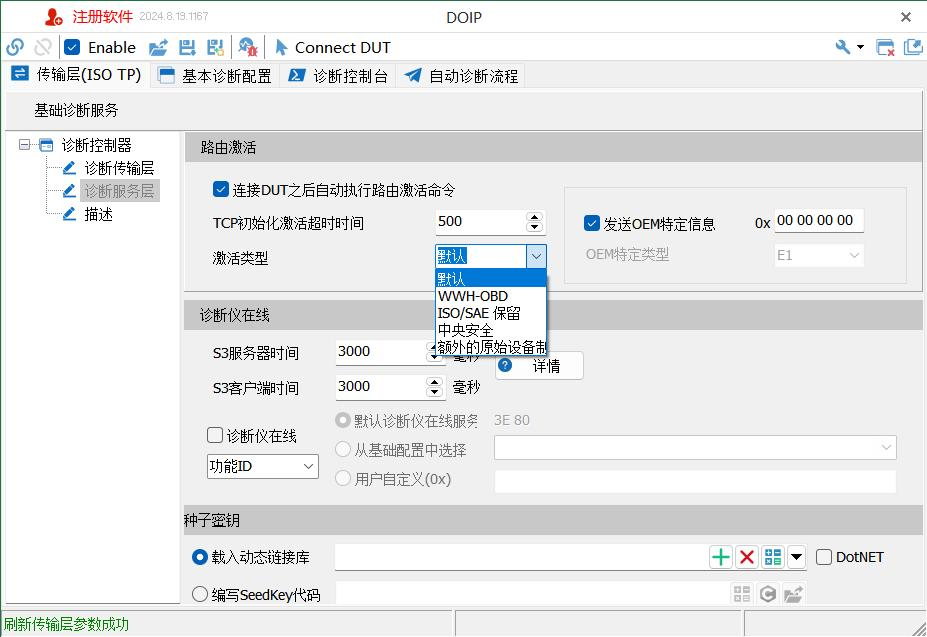Image resolution: width=927 pixels, height=637 pixels.
Task: Decrease TCP activation timeout with down arrow
Action: pyautogui.click(x=534, y=228)
